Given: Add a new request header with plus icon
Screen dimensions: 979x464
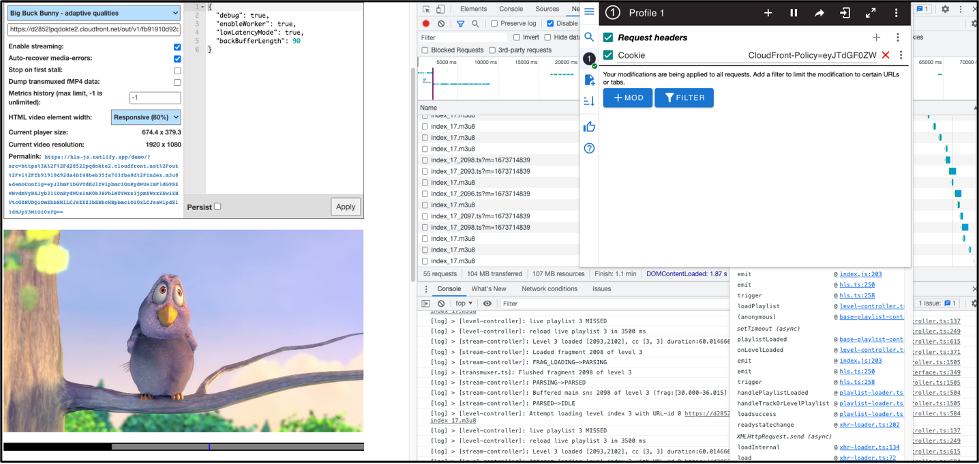Looking at the screenshot, I should click(x=876, y=37).
